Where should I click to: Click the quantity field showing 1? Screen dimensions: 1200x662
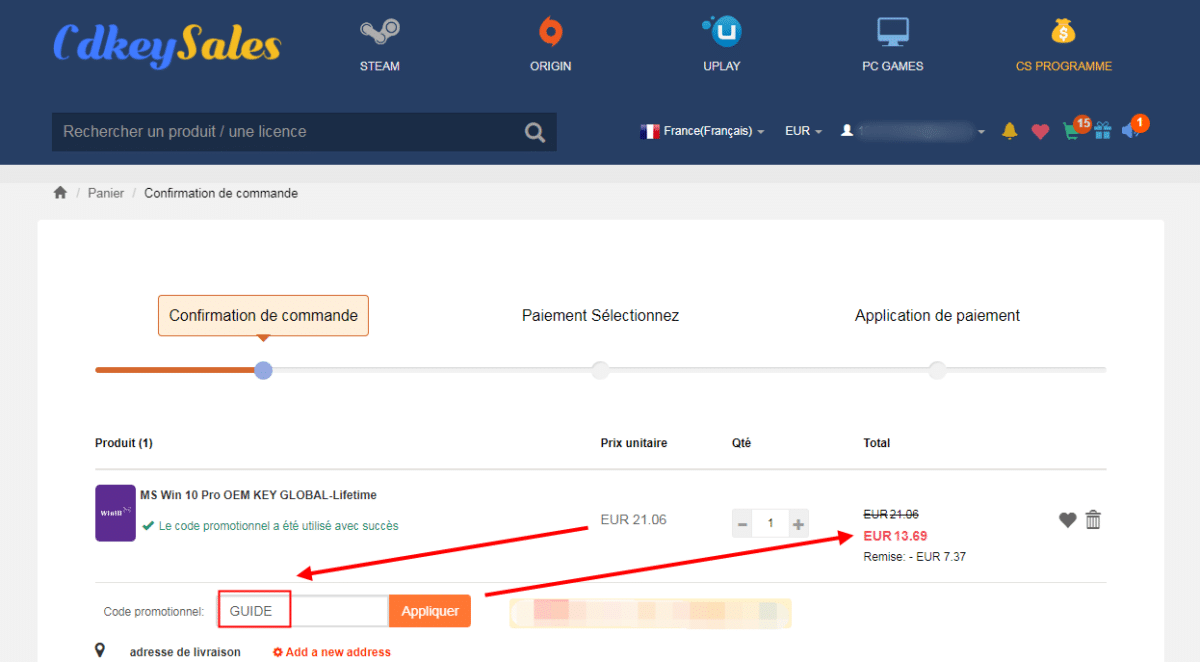(770, 523)
